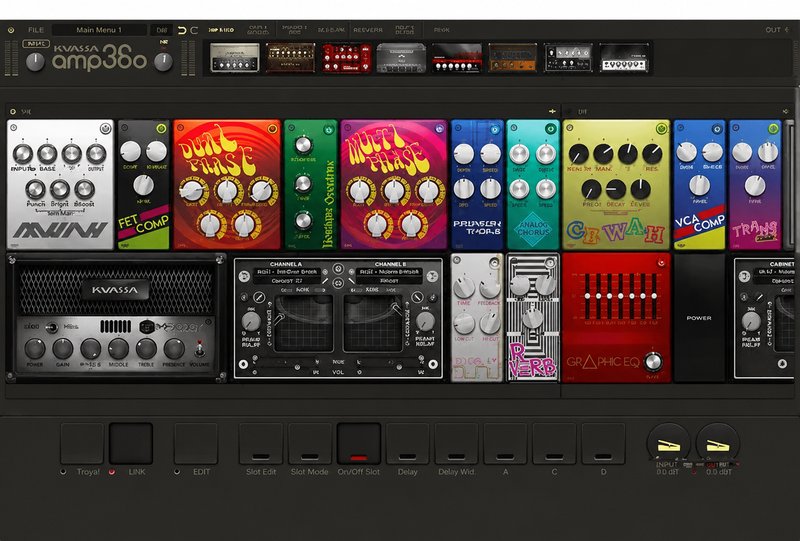The width and height of the screenshot is (800, 541).
Task: Toggle the Multi Phase pedal power button
Action: click(x=439, y=129)
